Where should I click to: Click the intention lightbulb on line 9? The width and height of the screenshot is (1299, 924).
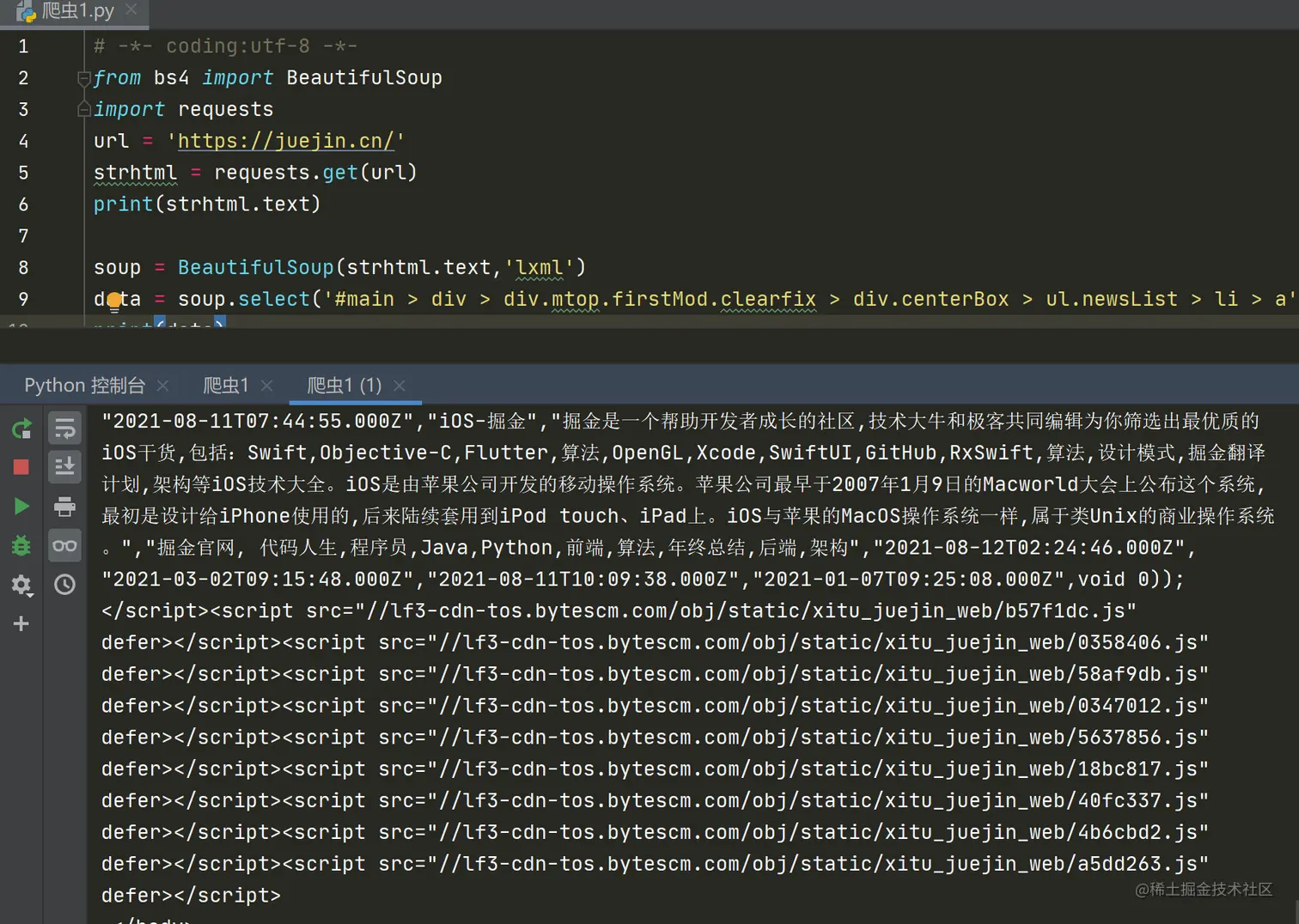pyautogui.click(x=114, y=301)
